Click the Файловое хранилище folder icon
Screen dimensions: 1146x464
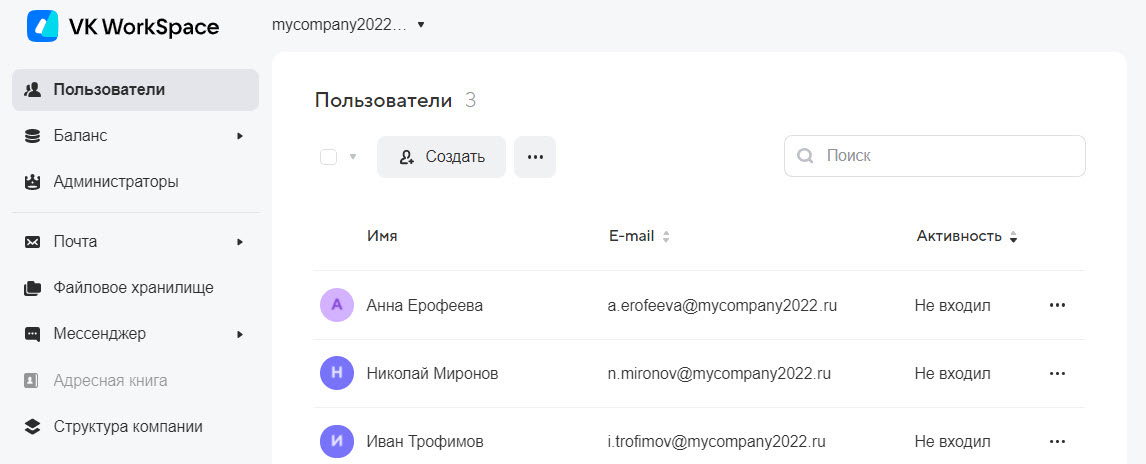click(x=32, y=288)
